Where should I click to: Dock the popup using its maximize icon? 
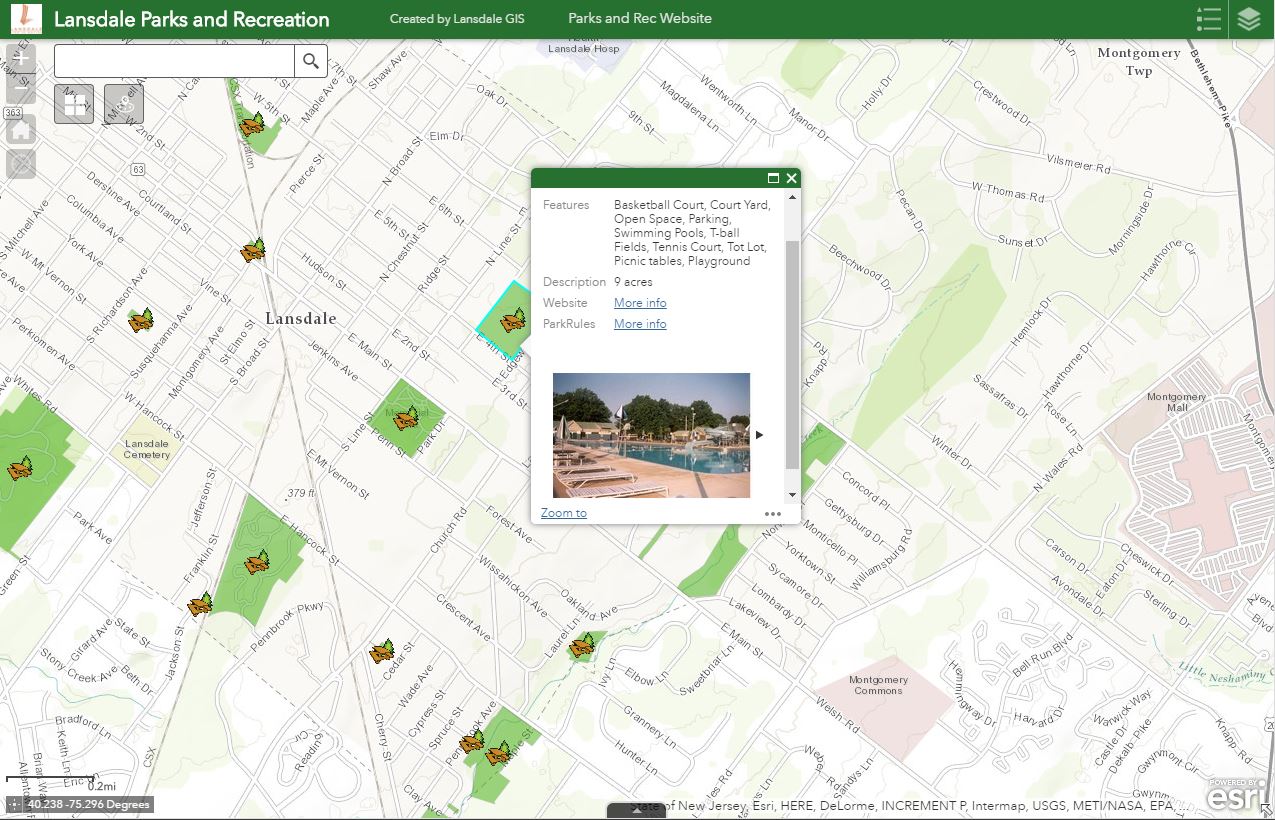pyautogui.click(x=772, y=178)
